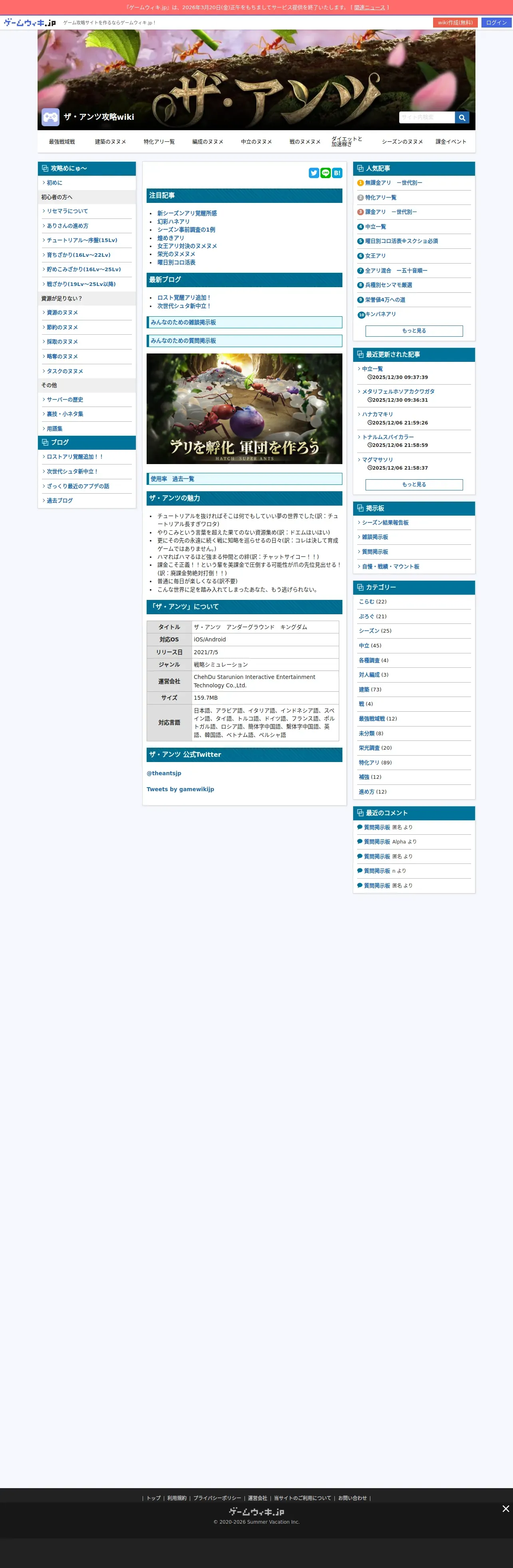Open 初めに in the sidebar

[55, 183]
